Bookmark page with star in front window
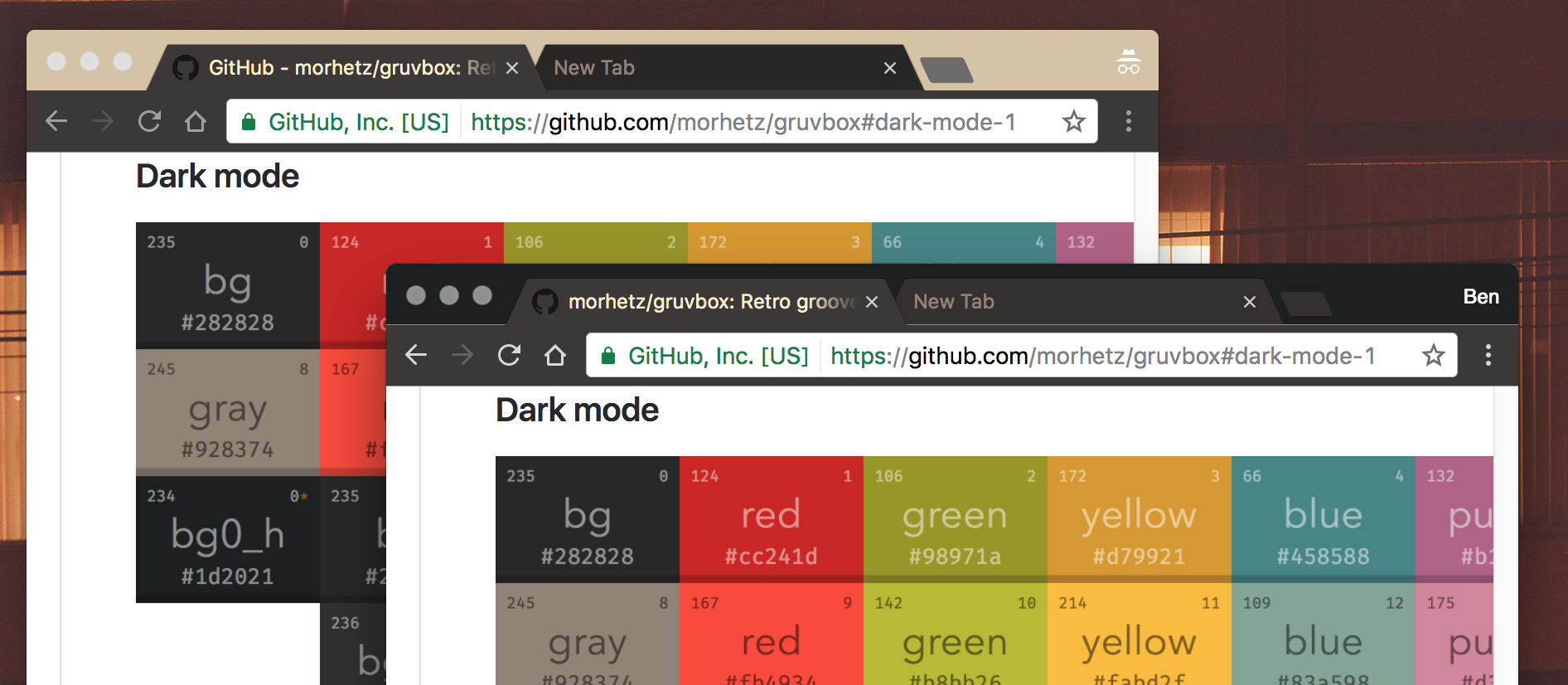 coord(1434,356)
